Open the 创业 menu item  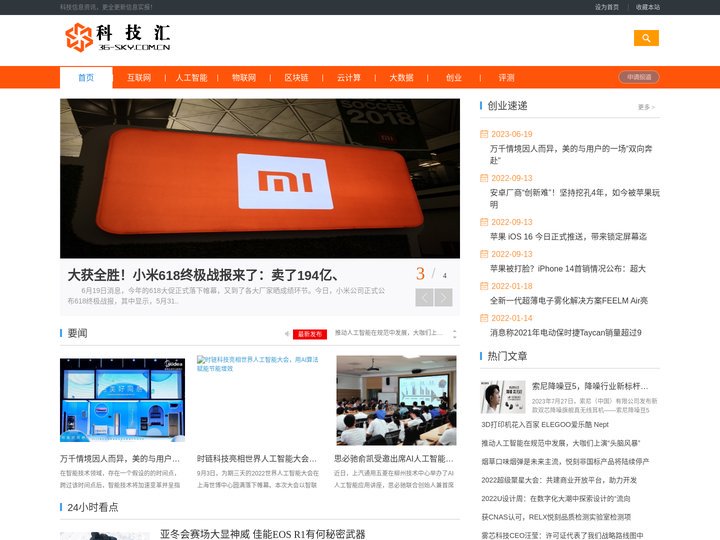[454, 78]
